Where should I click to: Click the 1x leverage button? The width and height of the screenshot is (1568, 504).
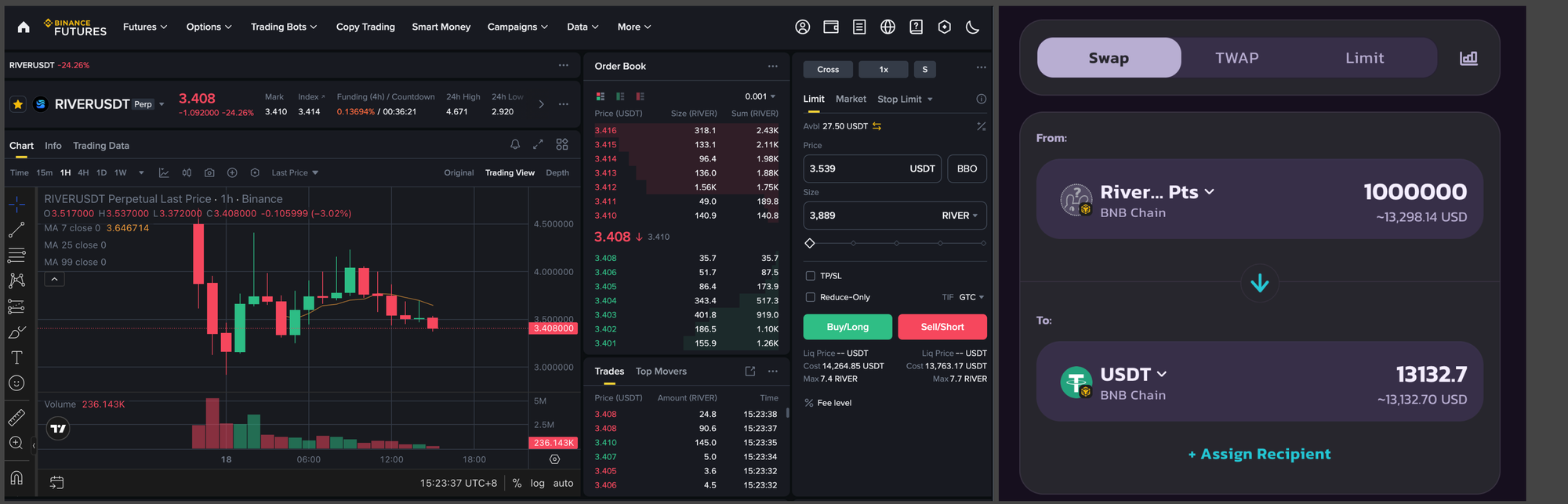pos(884,70)
